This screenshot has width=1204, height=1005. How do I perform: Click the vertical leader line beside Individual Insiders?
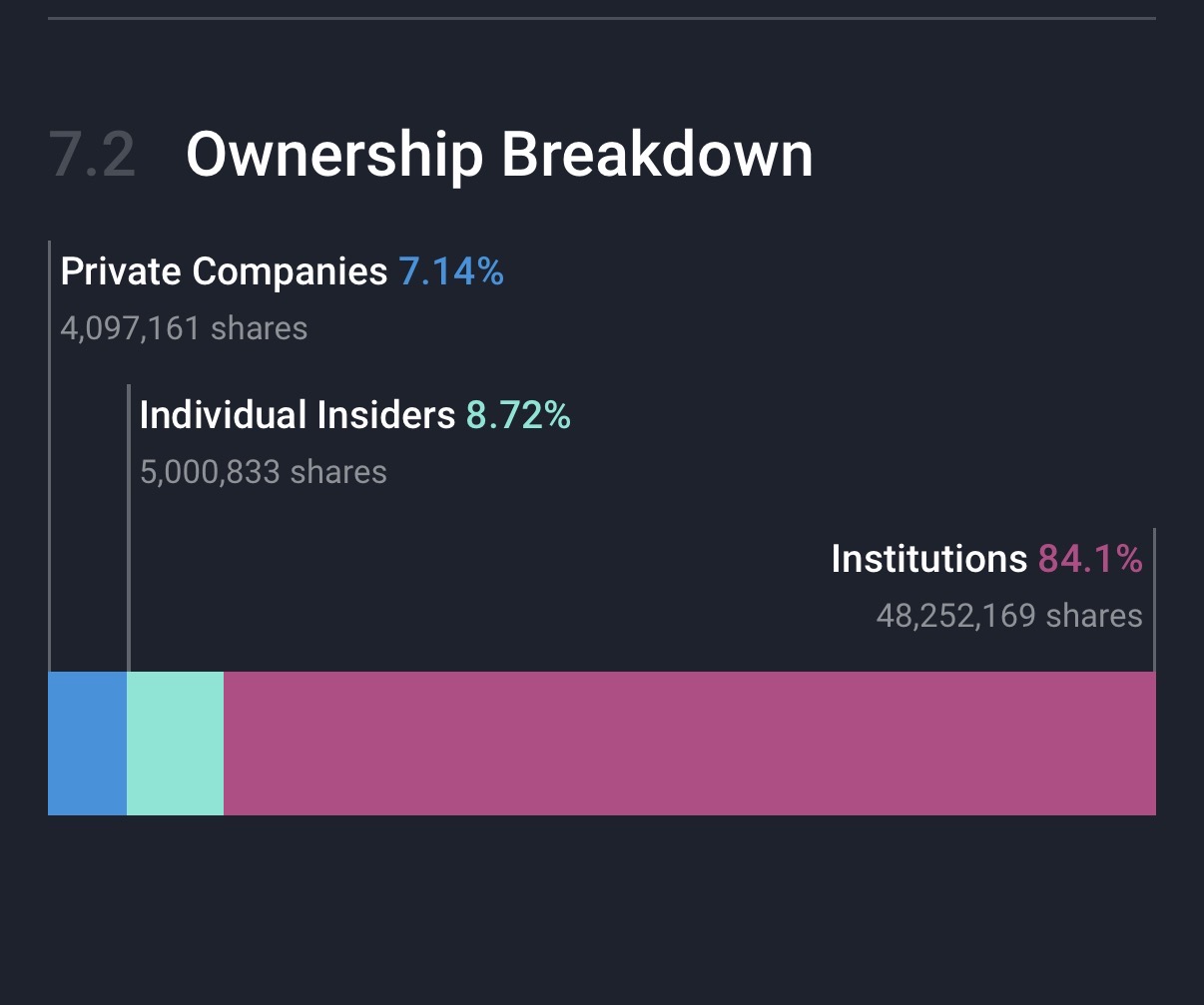(129, 529)
